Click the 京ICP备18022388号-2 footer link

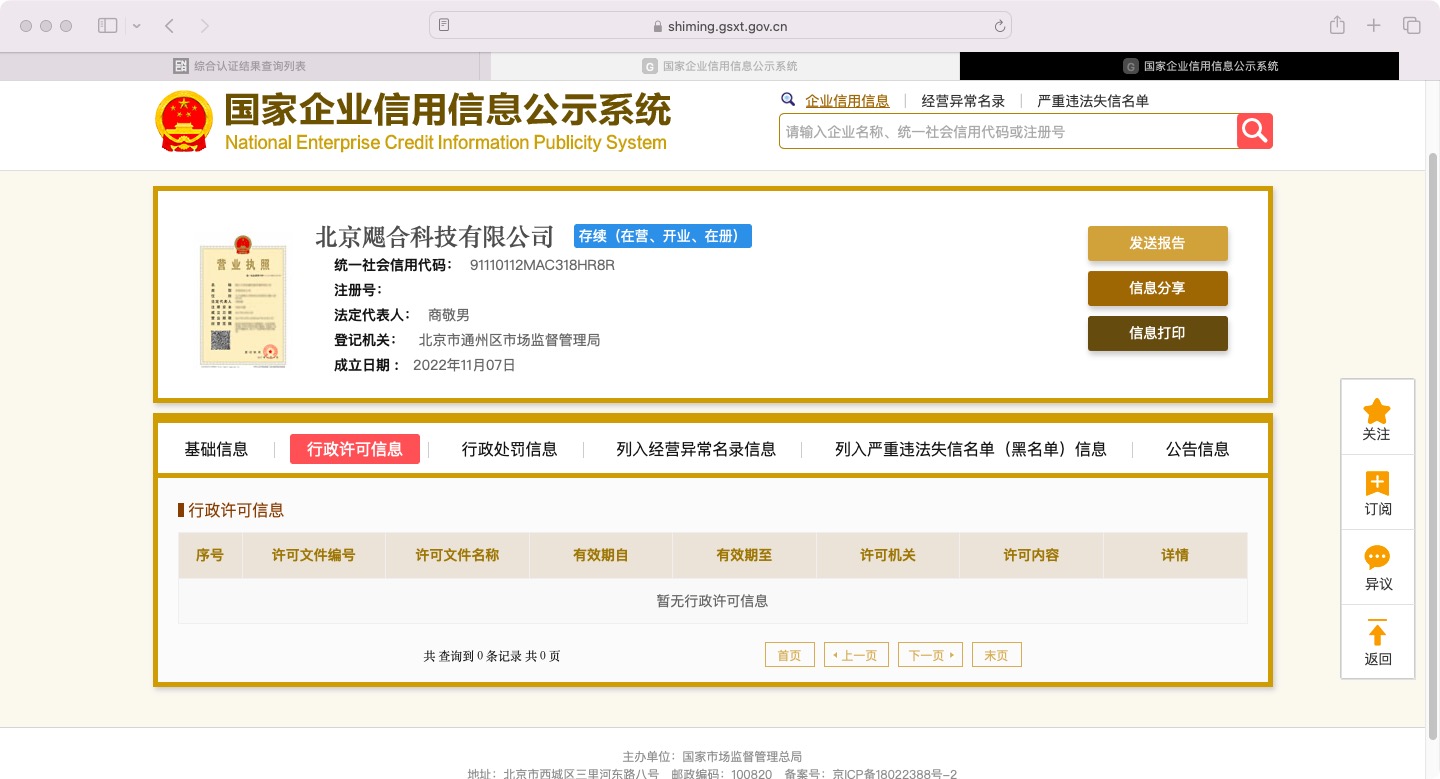click(895, 774)
